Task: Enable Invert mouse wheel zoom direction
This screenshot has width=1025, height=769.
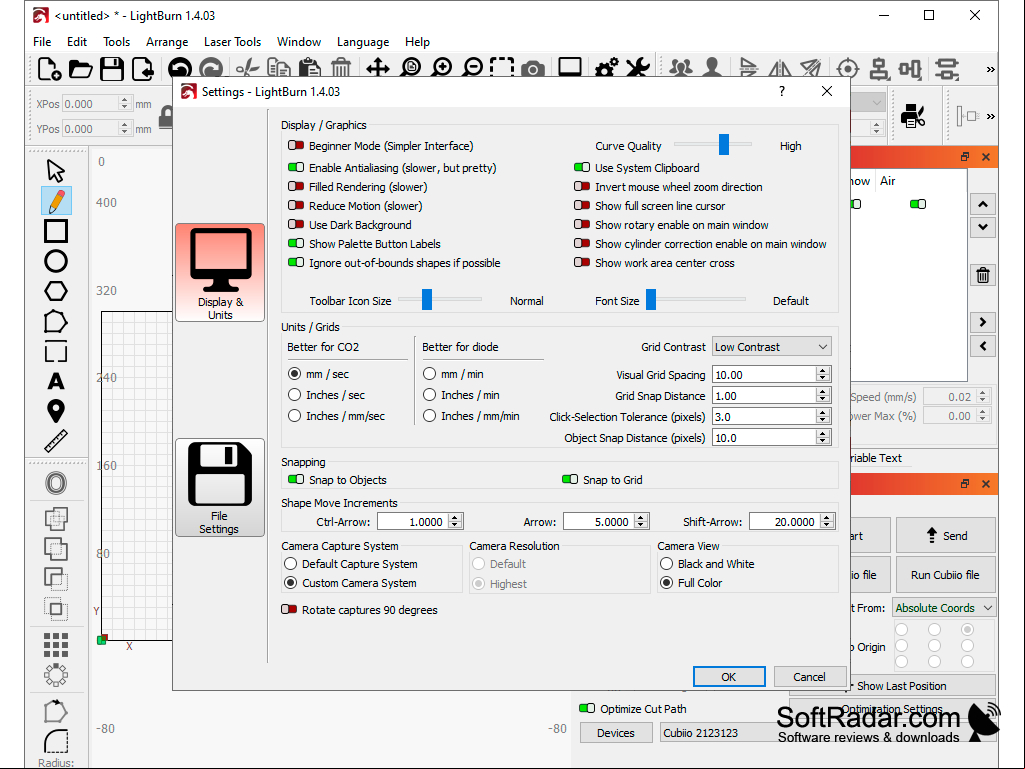Action: point(582,186)
